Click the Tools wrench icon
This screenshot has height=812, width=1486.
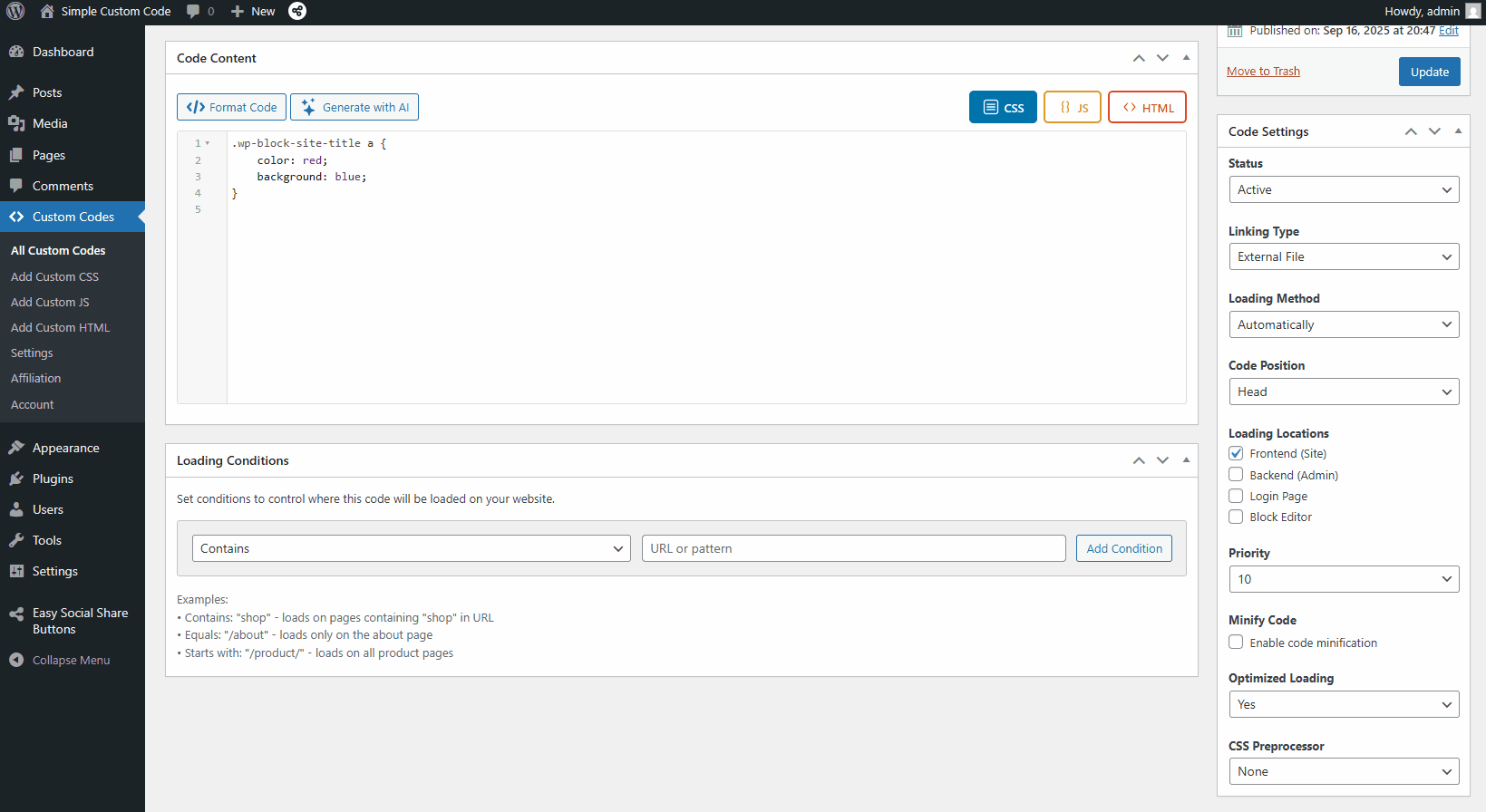click(16, 540)
